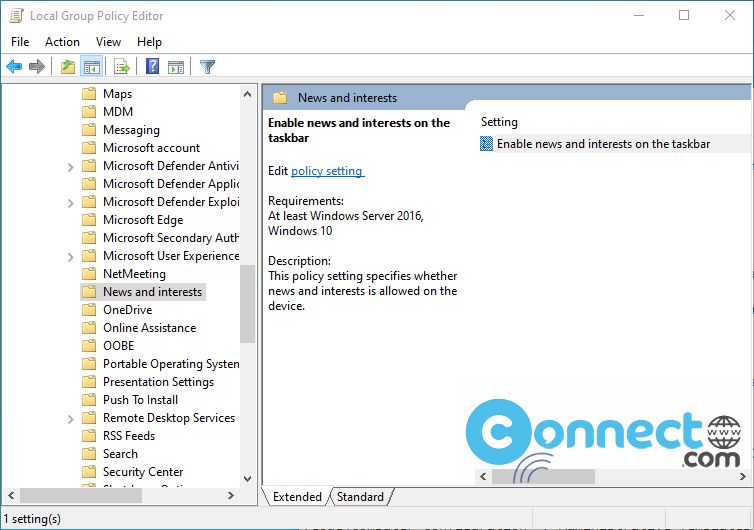Image resolution: width=754 pixels, height=530 pixels.
Task: Click settings list scroll left arrow
Action: click(x=483, y=477)
